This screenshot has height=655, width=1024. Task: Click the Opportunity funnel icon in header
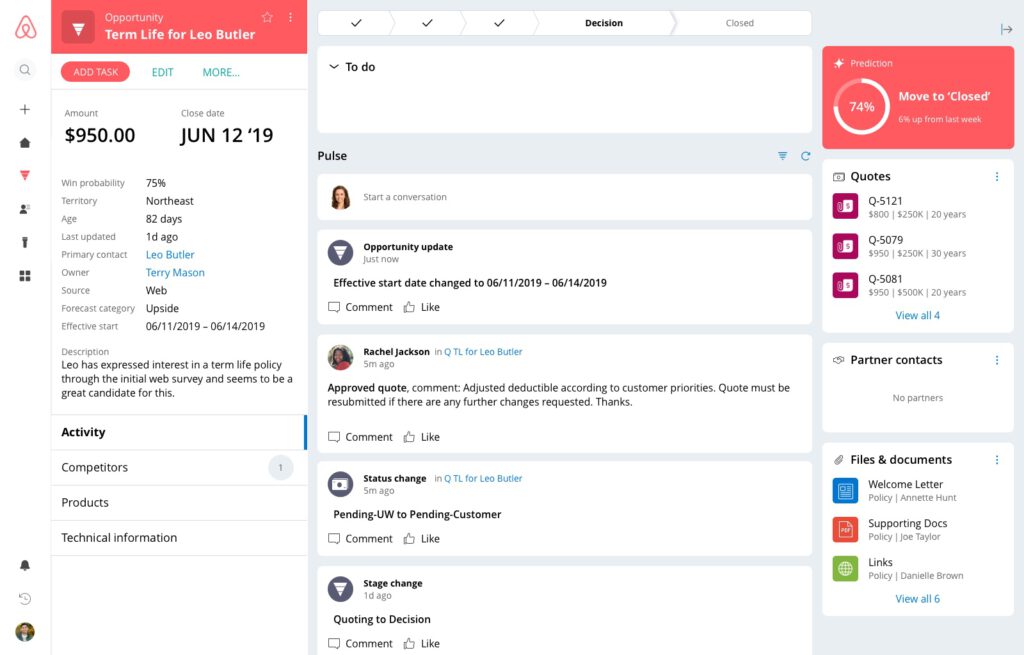point(78,27)
